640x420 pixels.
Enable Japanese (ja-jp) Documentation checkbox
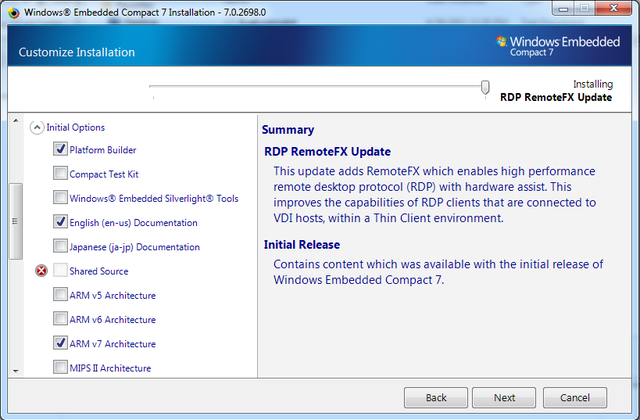coord(60,246)
